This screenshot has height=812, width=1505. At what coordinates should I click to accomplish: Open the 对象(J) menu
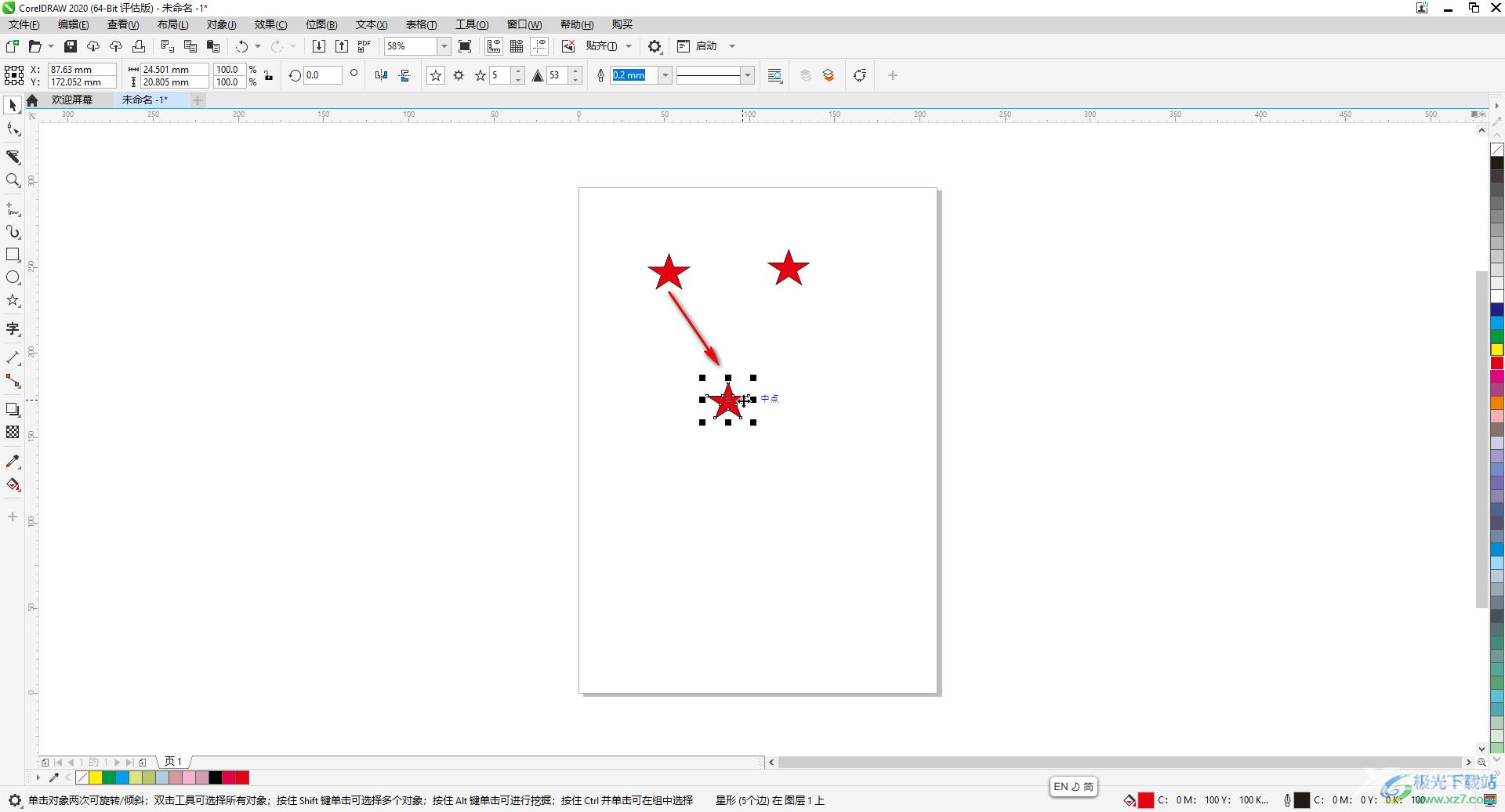coord(222,24)
